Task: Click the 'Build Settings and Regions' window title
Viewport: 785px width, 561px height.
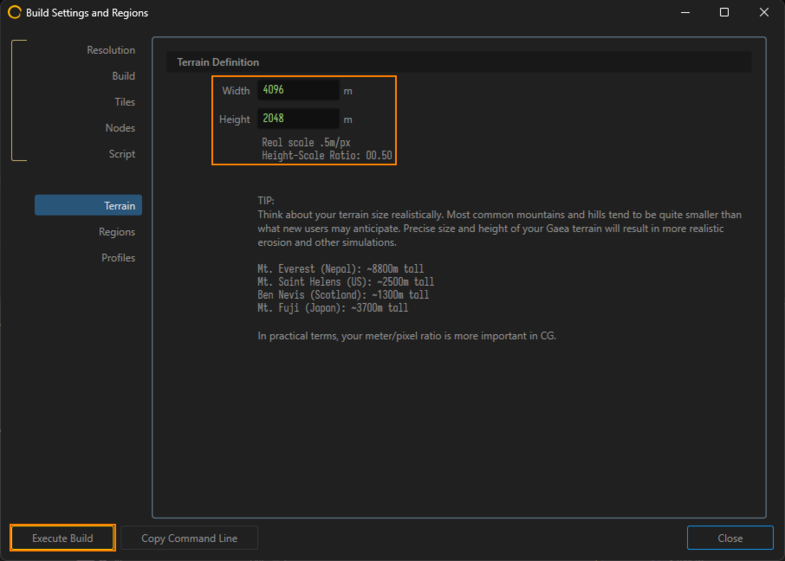Action: point(87,13)
